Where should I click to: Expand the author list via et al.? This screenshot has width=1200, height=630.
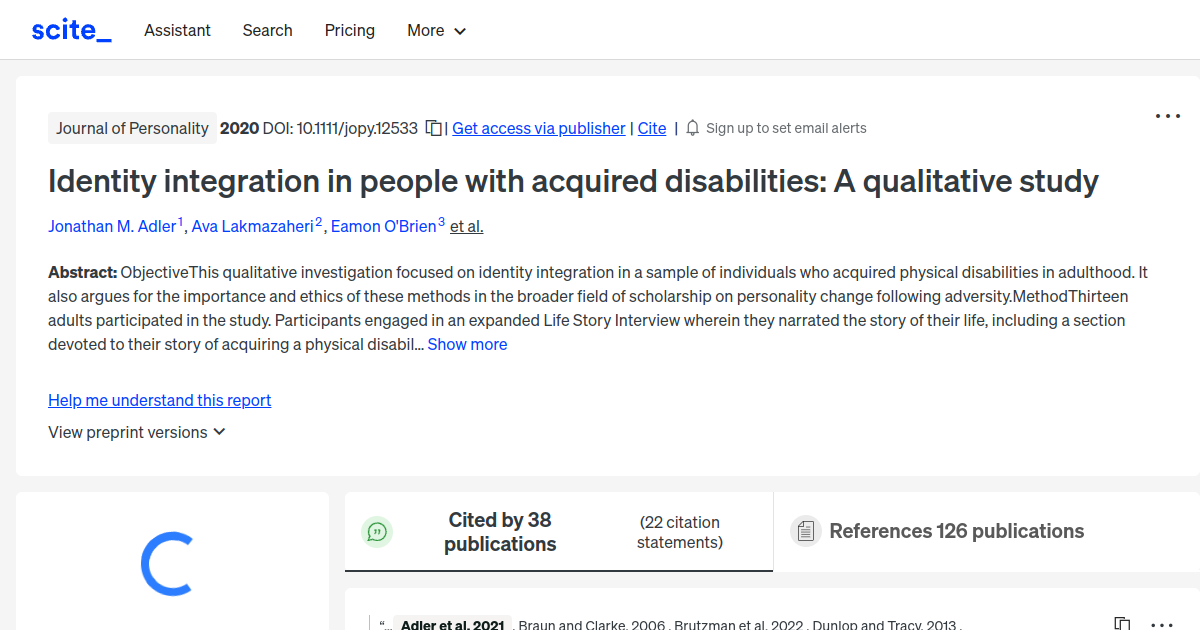466,226
